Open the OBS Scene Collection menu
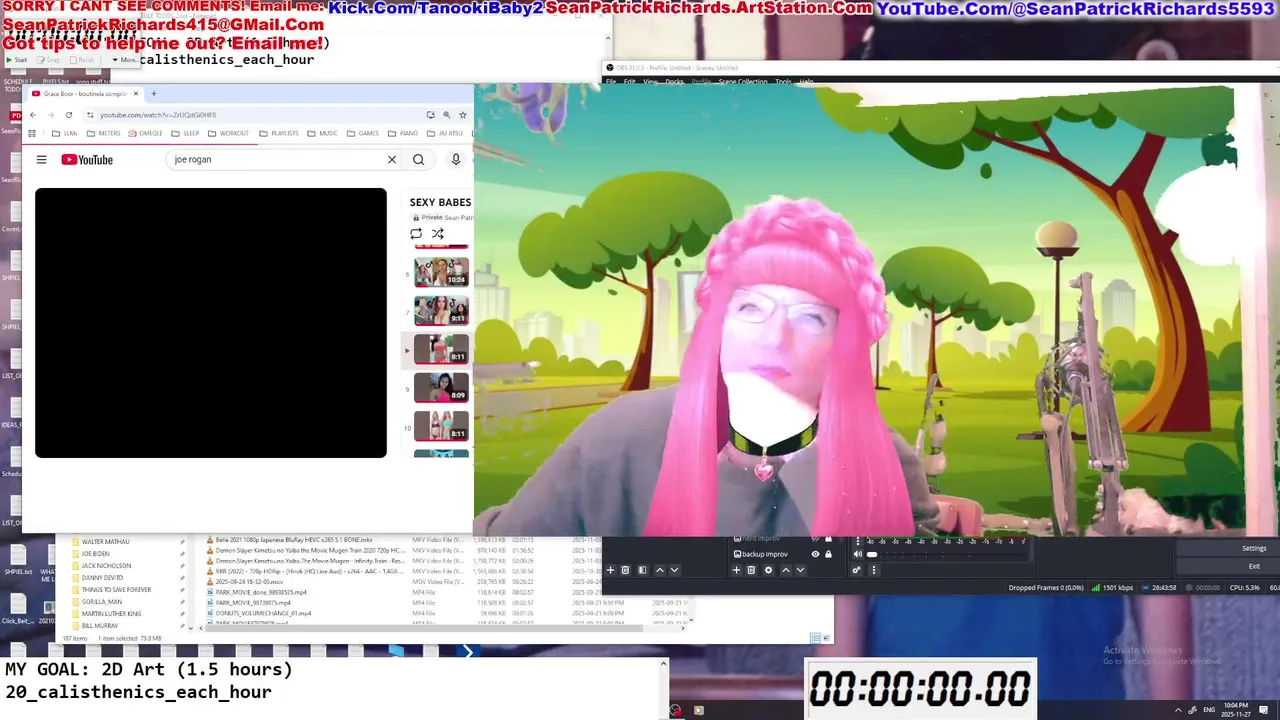1280x720 pixels. (x=743, y=81)
